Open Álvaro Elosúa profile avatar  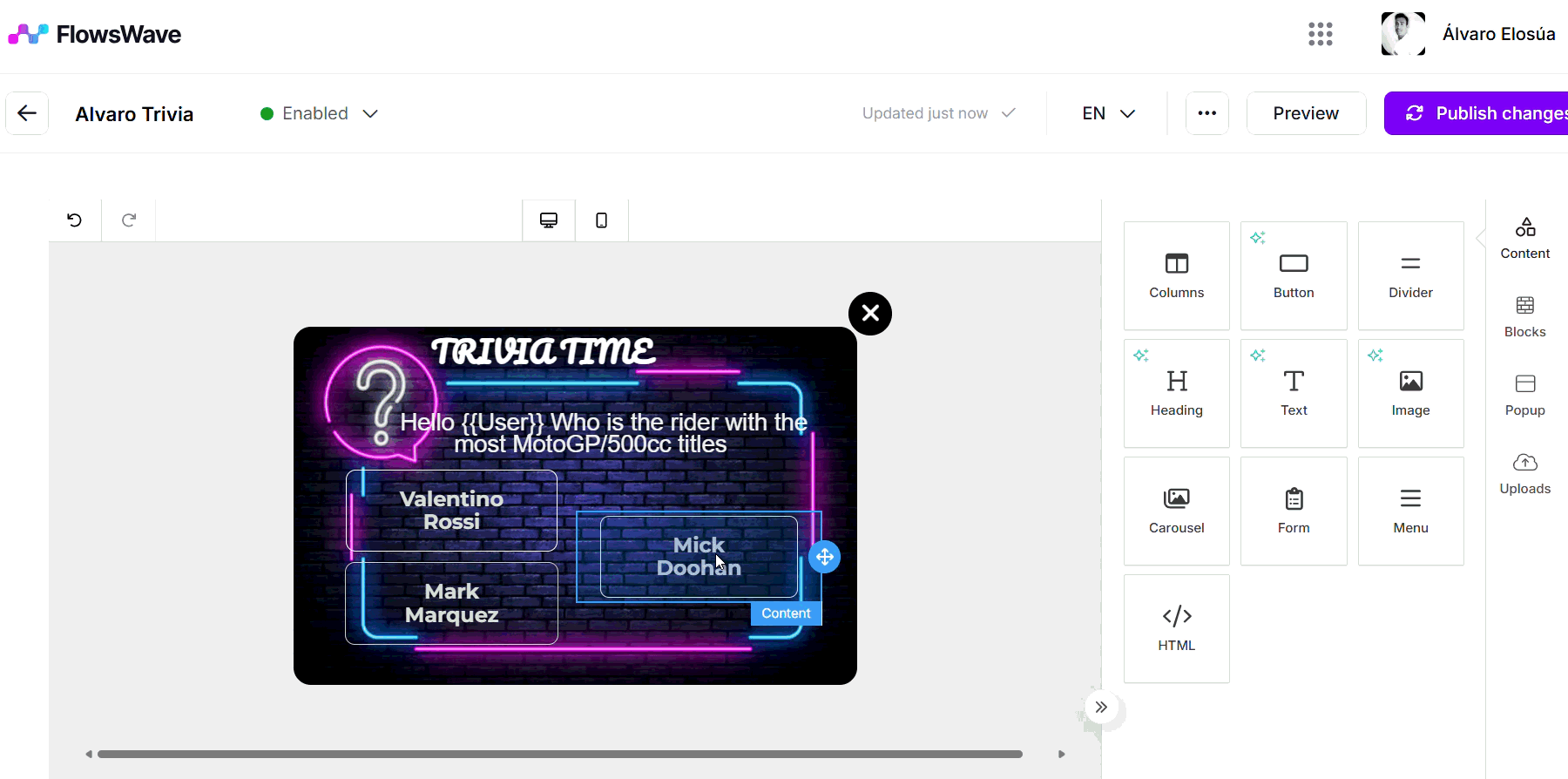(x=1403, y=34)
